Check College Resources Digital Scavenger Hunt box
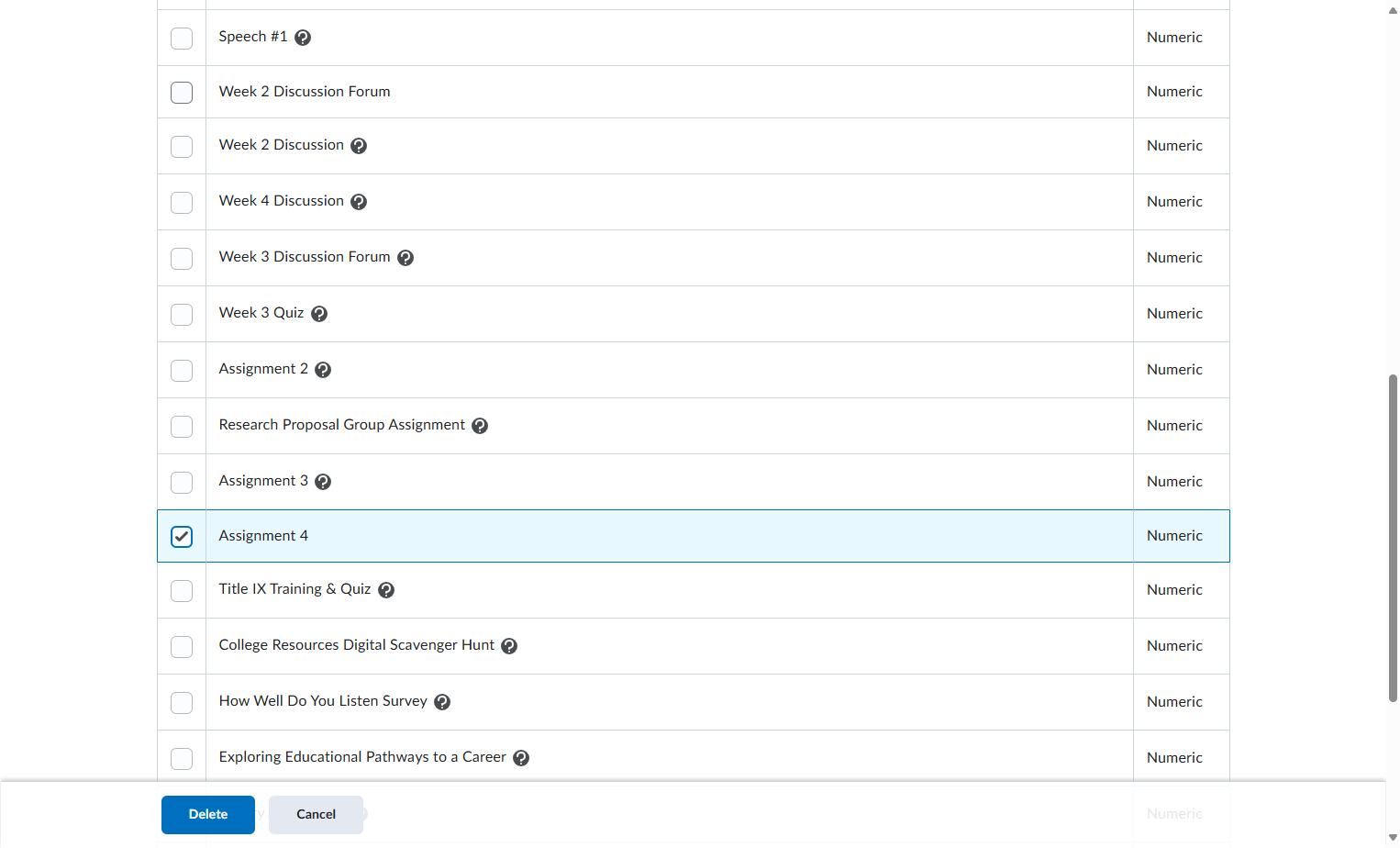 (x=182, y=647)
